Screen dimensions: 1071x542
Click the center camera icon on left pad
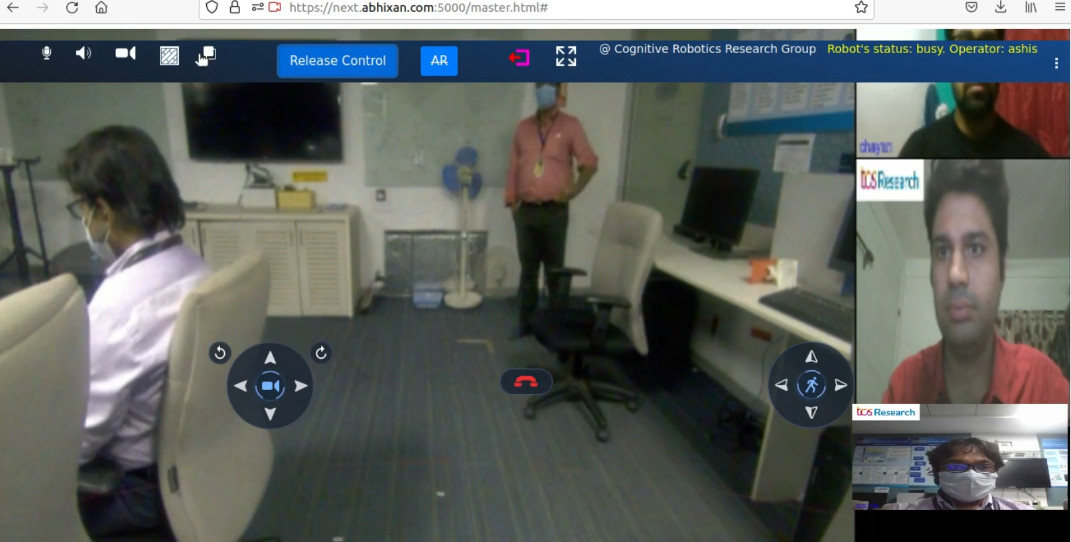(270, 386)
